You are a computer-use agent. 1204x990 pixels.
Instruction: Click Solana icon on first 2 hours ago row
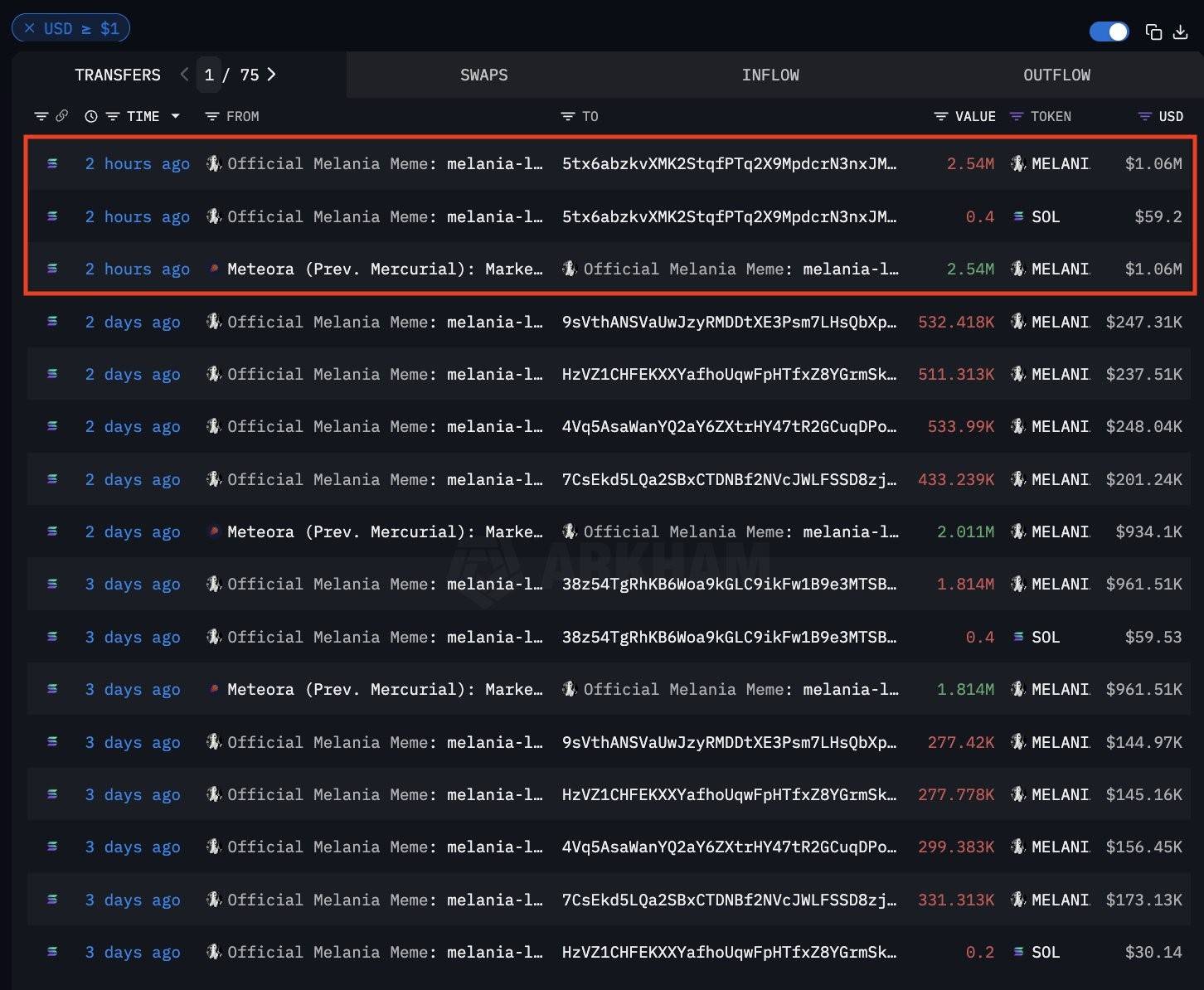click(52, 163)
